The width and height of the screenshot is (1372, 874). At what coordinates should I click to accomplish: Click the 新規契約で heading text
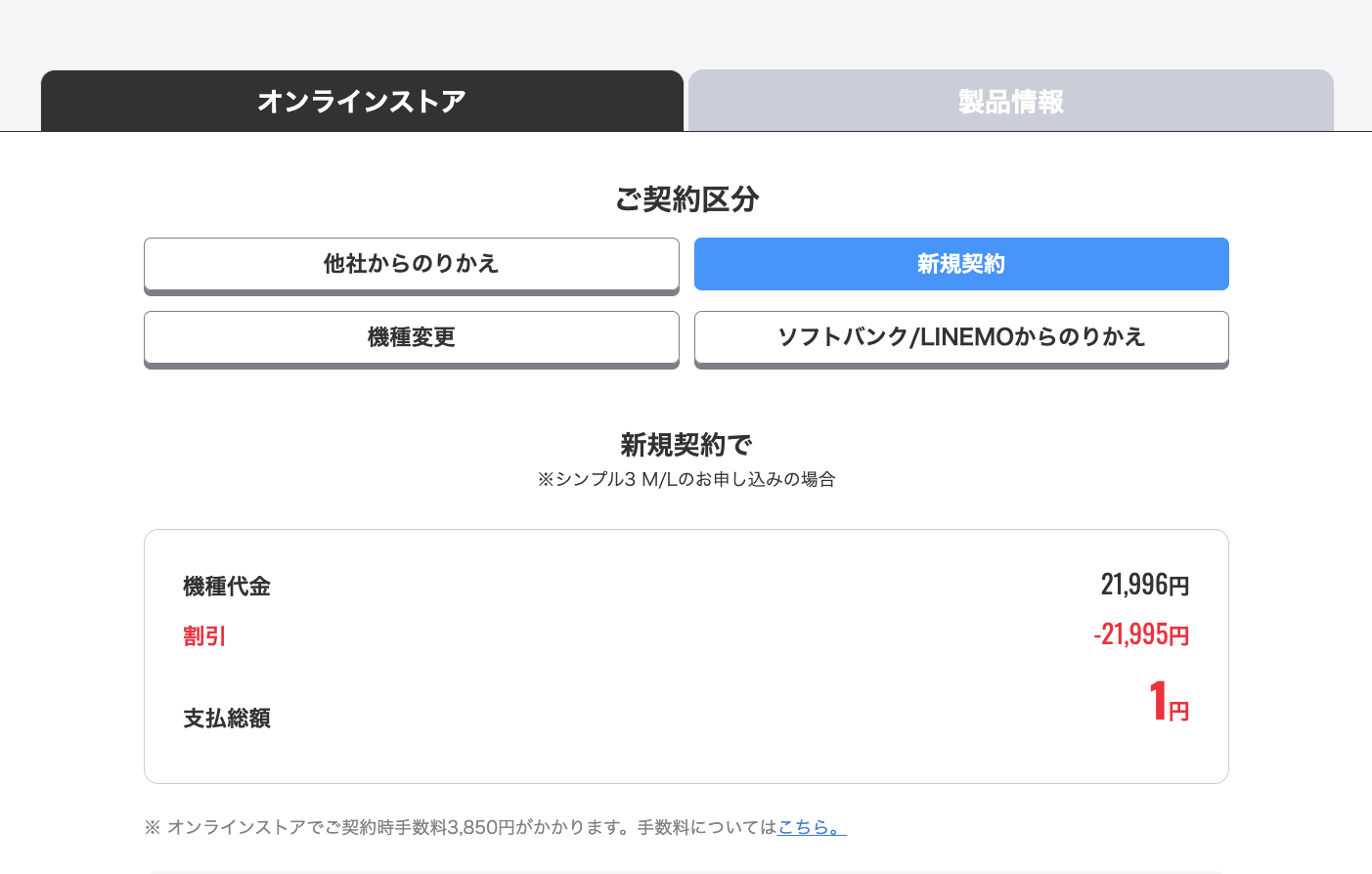click(x=686, y=445)
